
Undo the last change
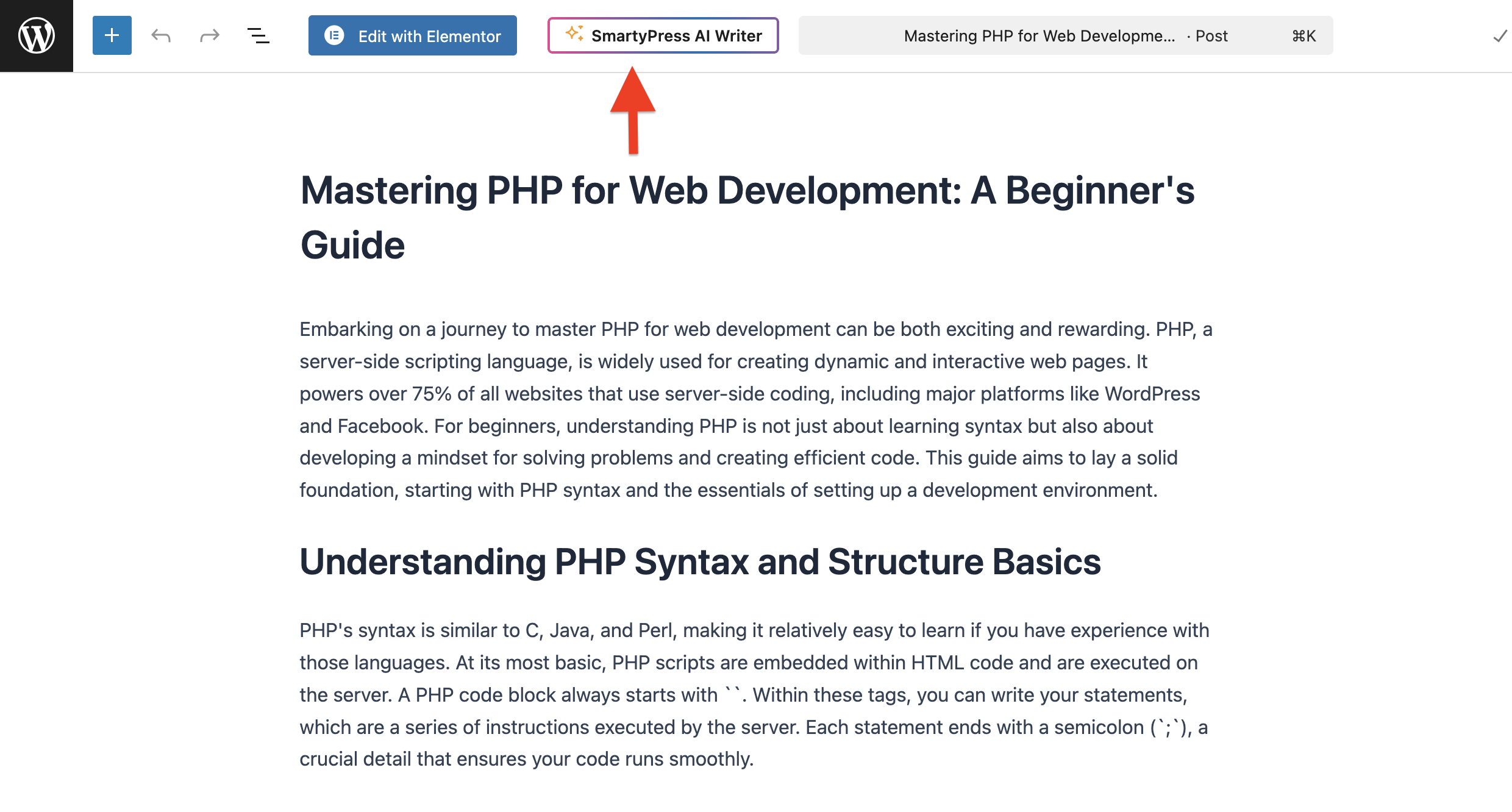[x=161, y=35]
